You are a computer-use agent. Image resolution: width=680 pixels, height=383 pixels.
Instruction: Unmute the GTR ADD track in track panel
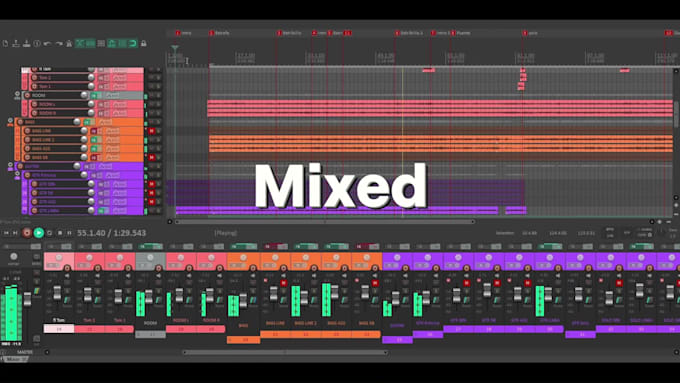[x=152, y=202]
